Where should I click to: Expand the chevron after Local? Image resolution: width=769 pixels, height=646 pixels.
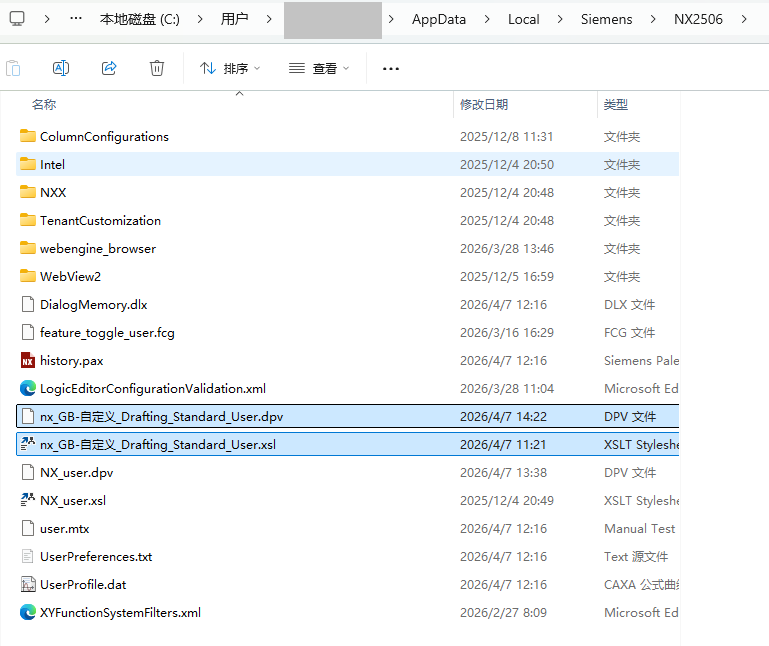560,19
